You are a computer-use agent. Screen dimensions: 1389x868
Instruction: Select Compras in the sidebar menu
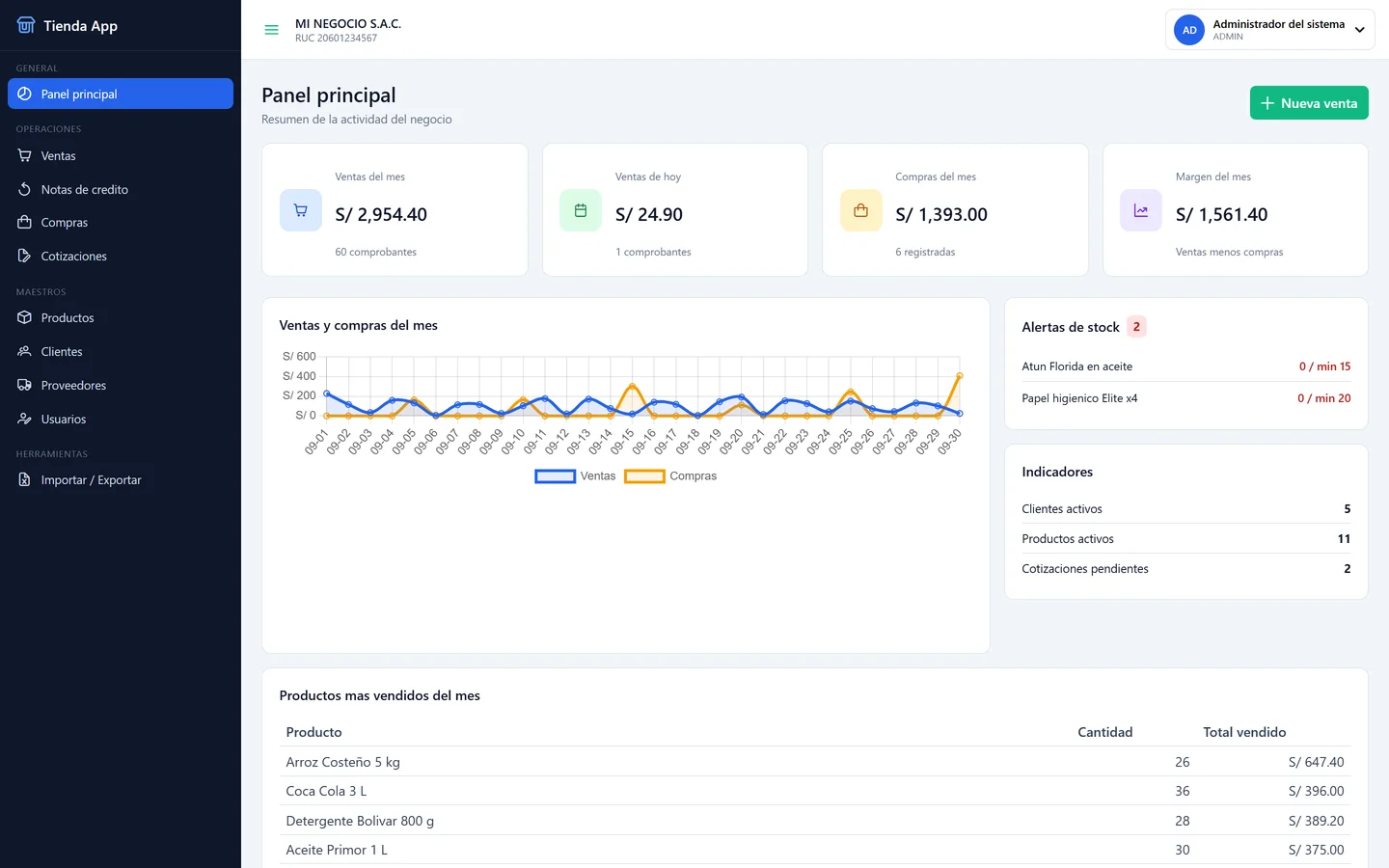pyautogui.click(x=121, y=222)
